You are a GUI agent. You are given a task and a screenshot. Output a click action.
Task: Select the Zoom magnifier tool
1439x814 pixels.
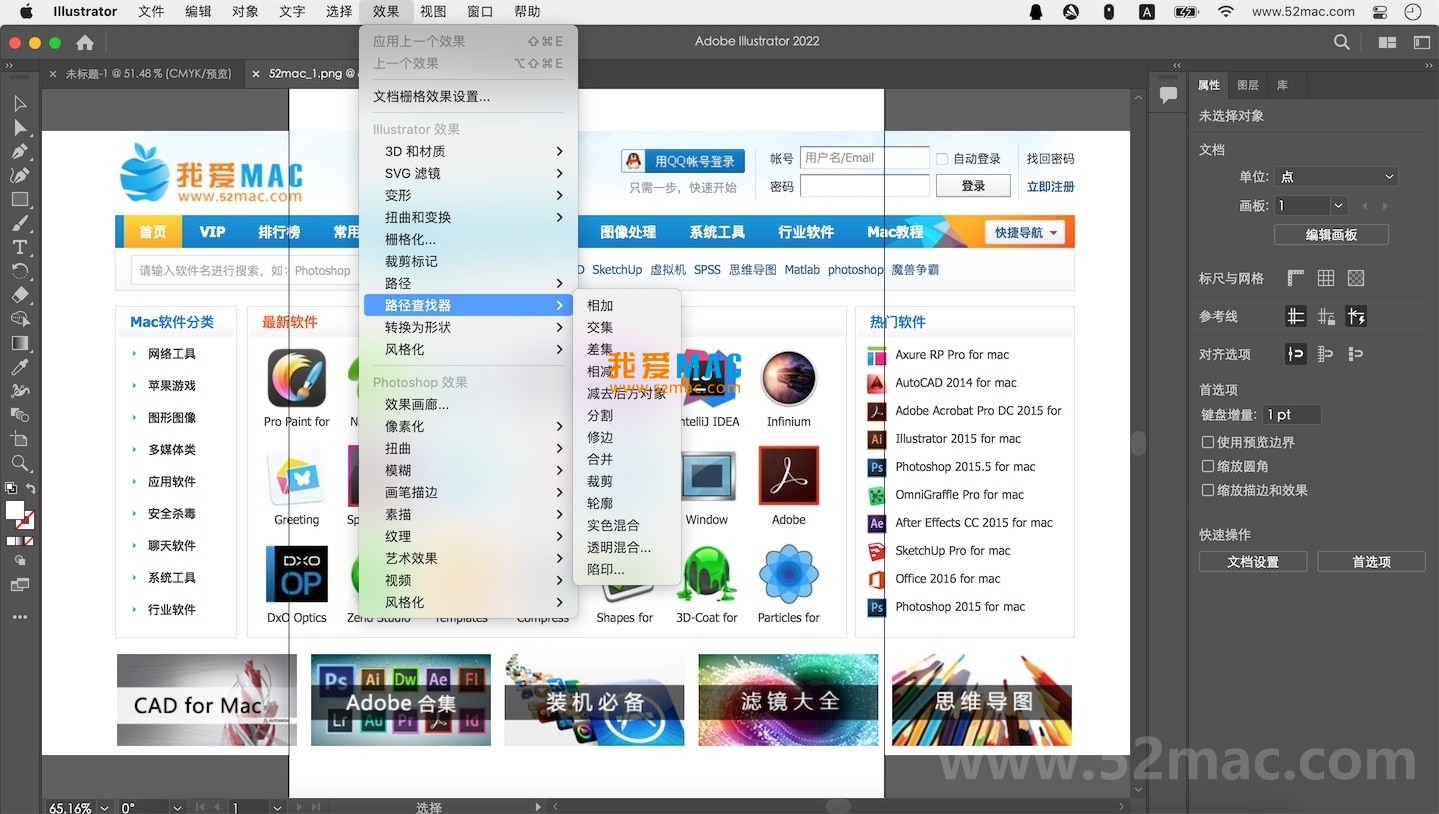(19, 464)
